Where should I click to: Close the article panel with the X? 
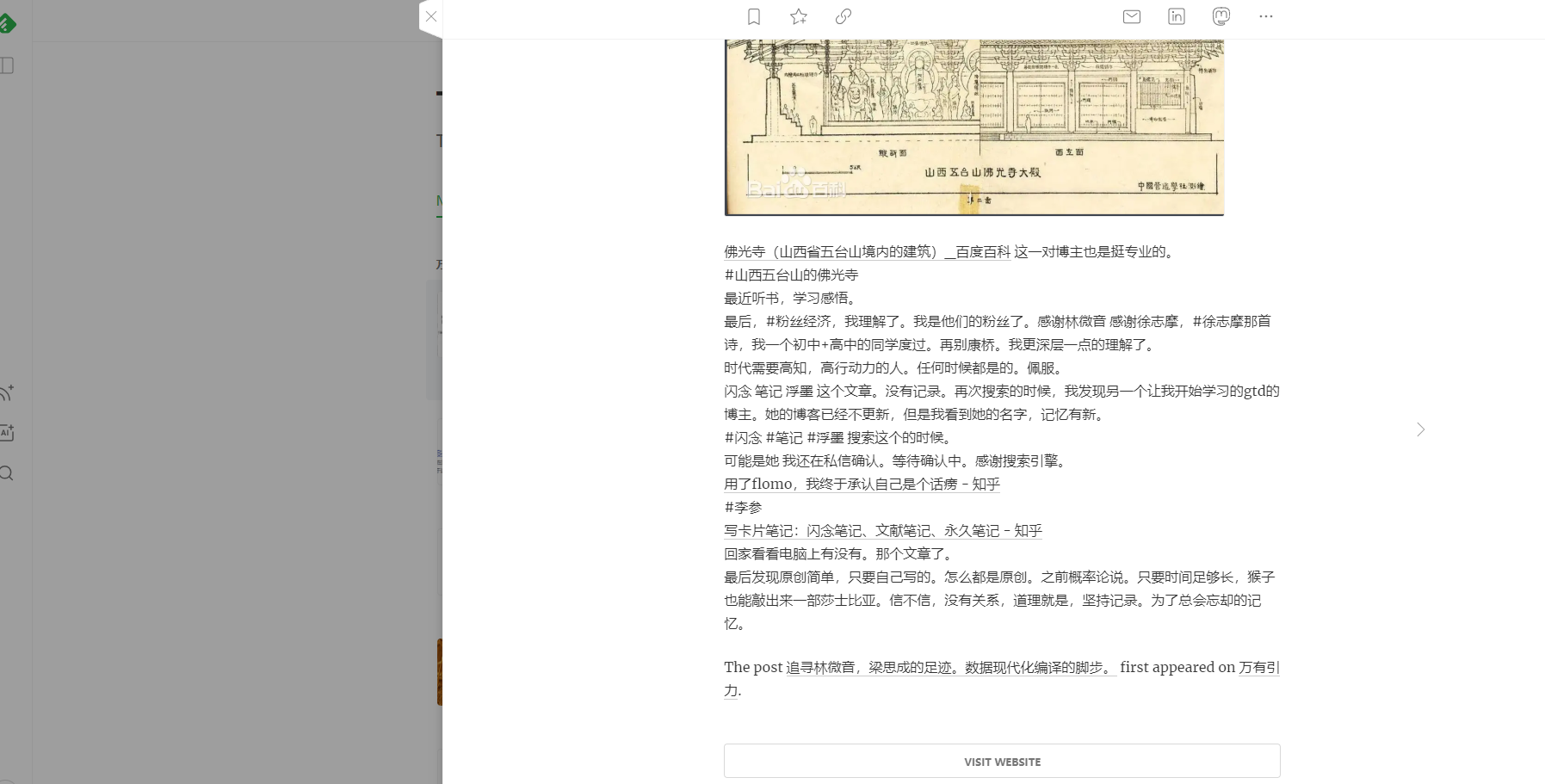pyautogui.click(x=431, y=16)
